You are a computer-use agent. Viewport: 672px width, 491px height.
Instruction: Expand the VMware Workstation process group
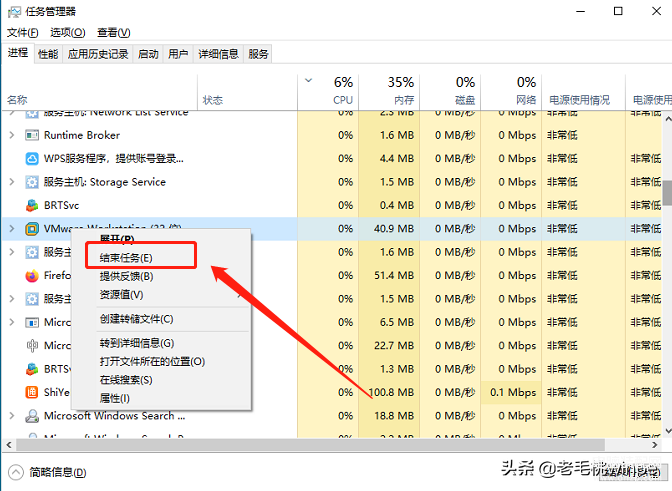pyautogui.click(x=12, y=229)
